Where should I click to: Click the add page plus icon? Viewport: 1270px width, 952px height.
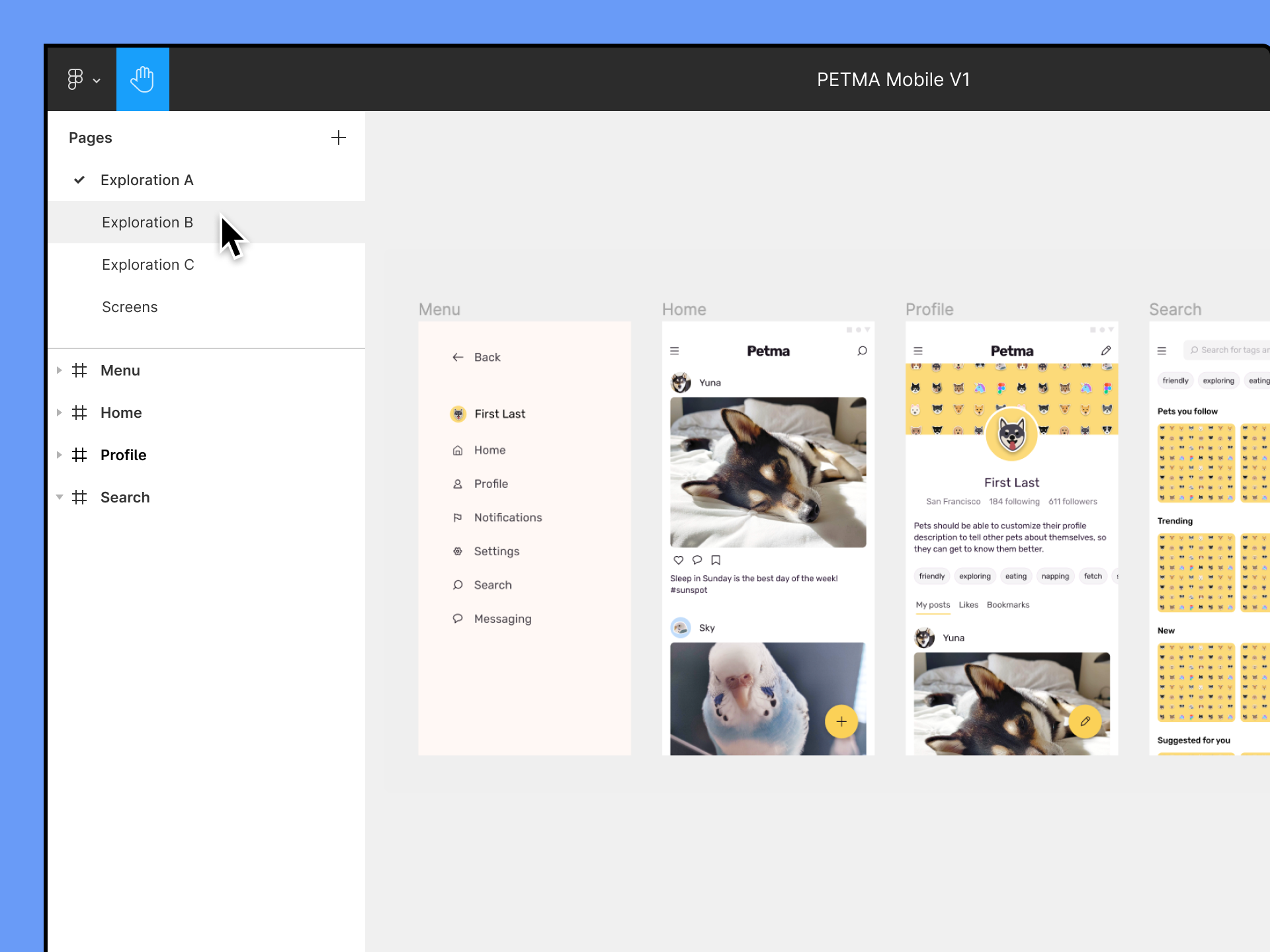tap(339, 138)
